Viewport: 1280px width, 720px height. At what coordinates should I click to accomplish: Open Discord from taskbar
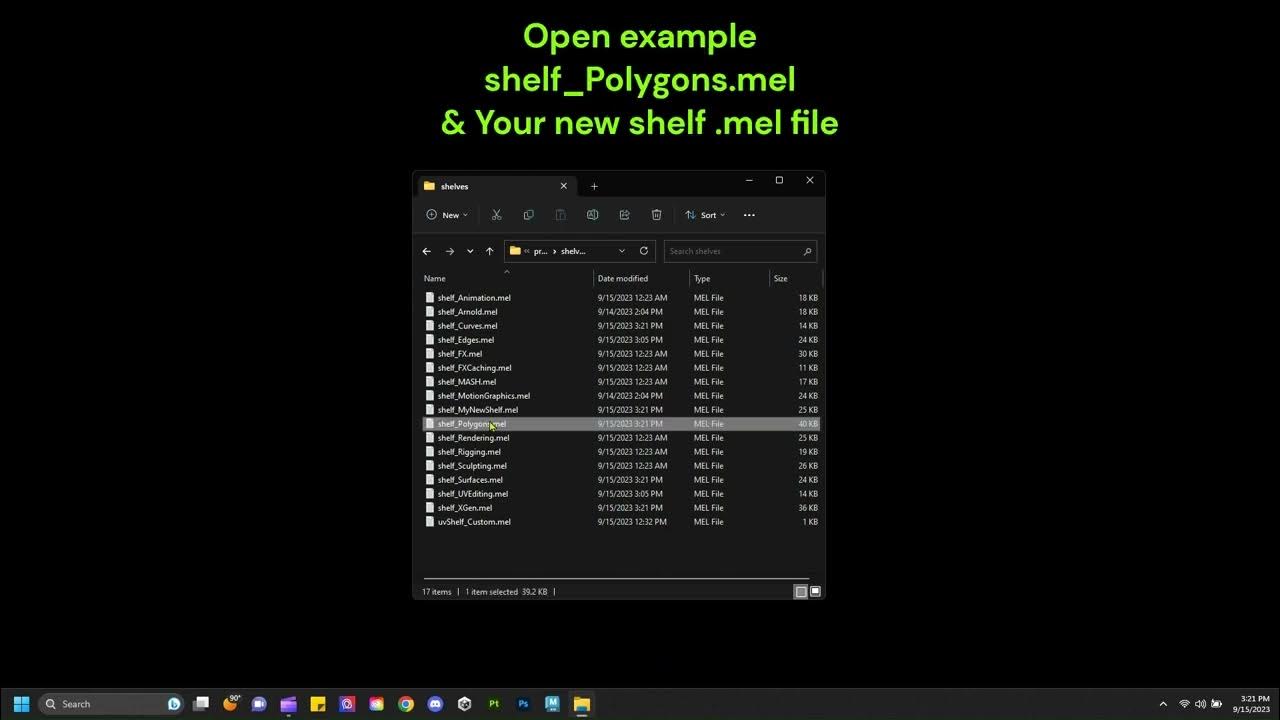(435, 704)
